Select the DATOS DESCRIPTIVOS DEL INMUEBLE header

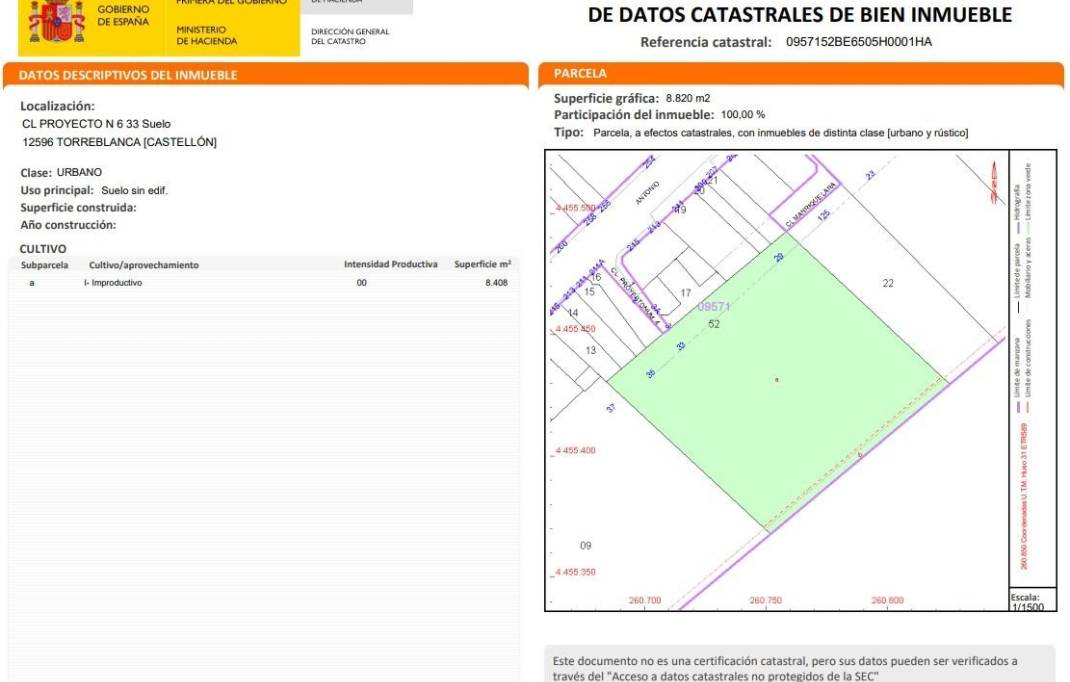click(129, 75)
